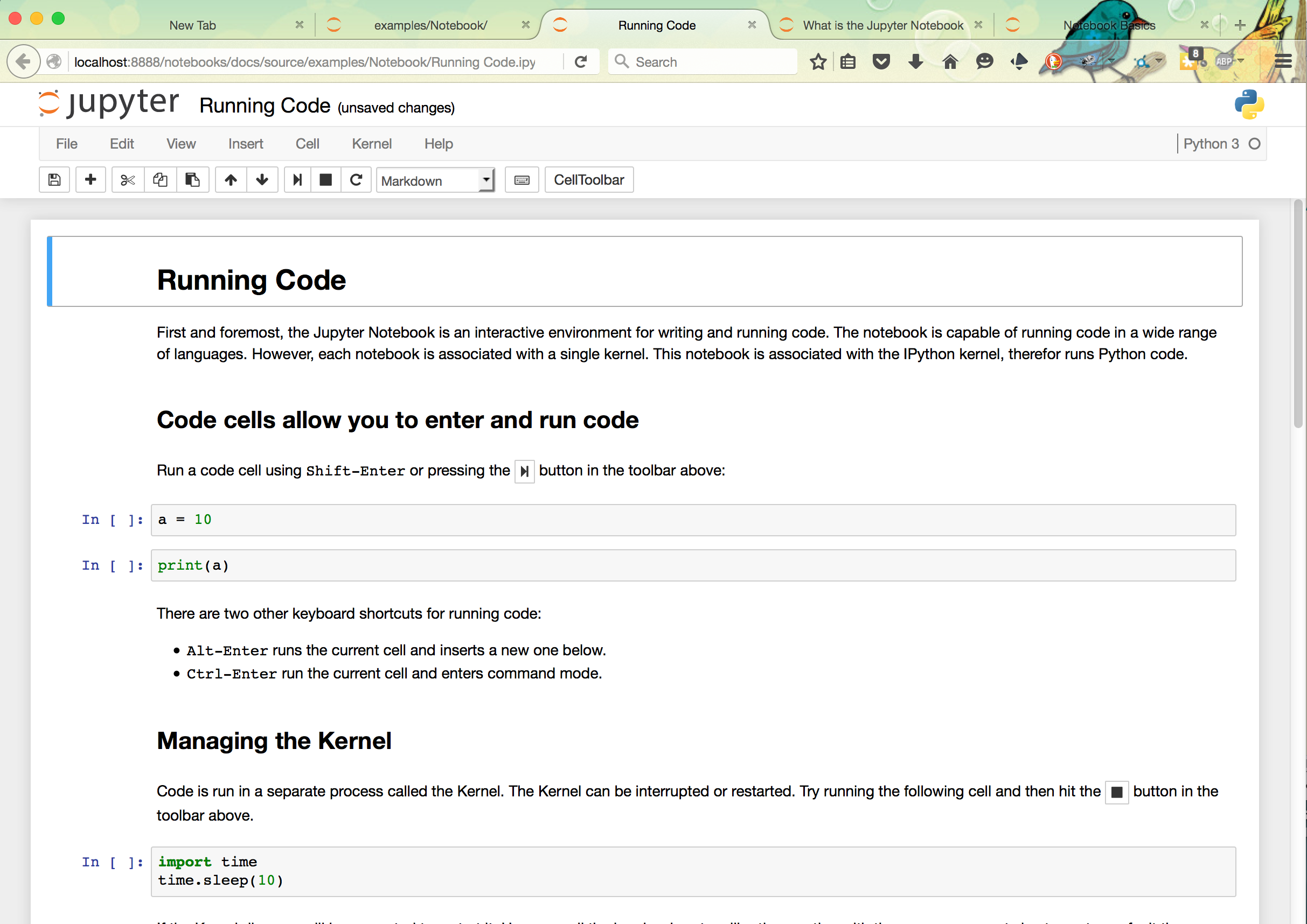Click the page's vertical scrollbar

coord(1298,313)
